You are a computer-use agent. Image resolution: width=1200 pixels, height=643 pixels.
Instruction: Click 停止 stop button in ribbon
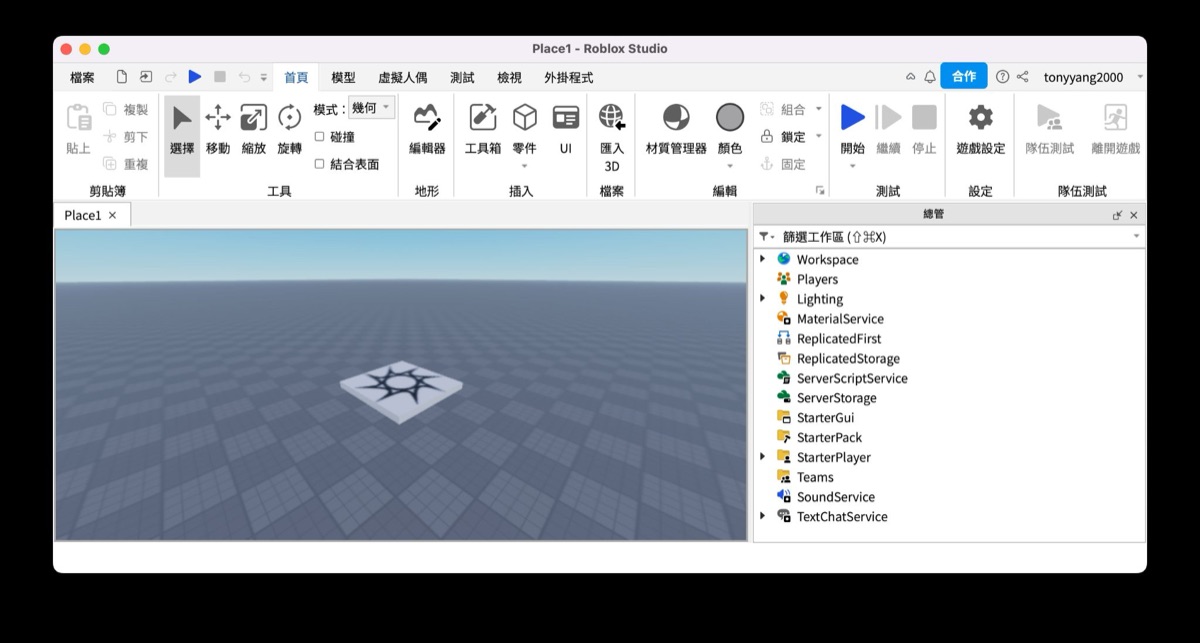click(924, 131)
